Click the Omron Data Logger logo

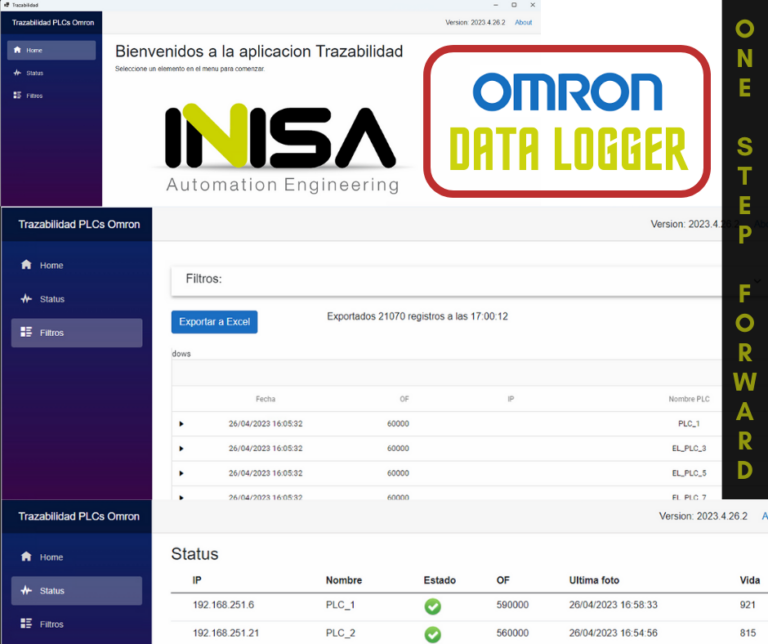pos(567,121)
